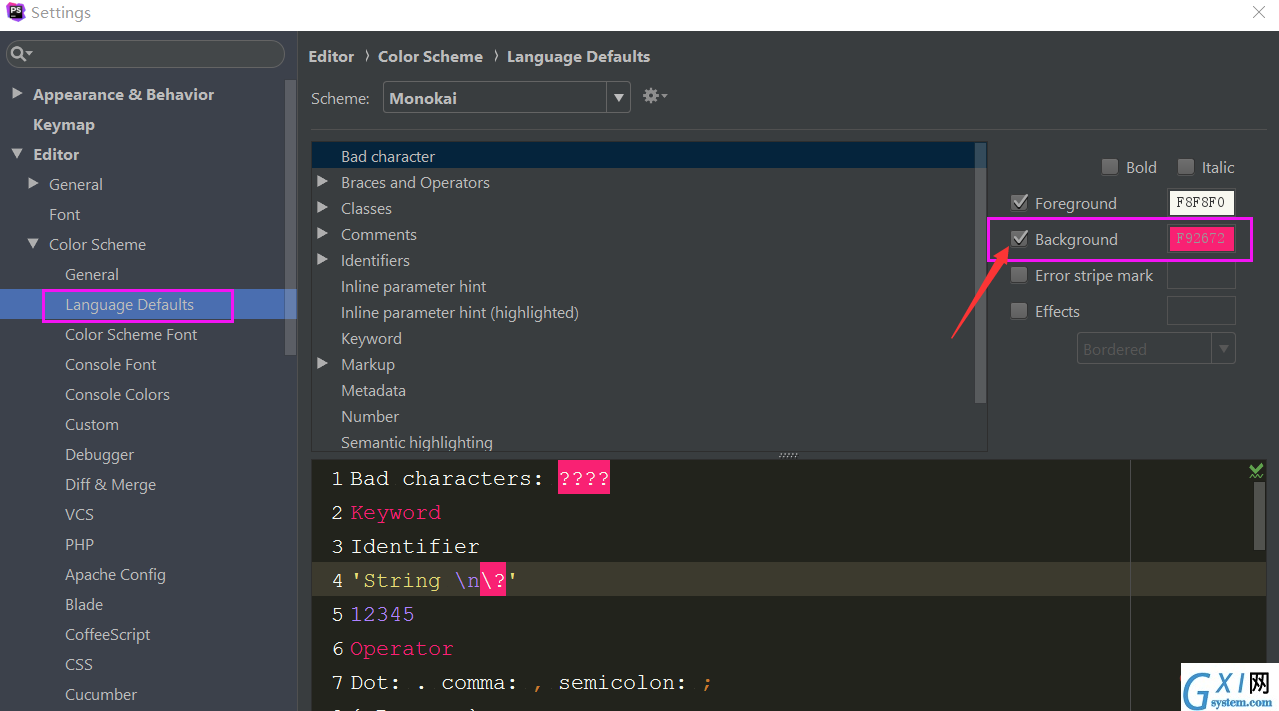Expand the Markup group
The width and height of the screenshot is (1279, 711).
[x=323, y=364]
